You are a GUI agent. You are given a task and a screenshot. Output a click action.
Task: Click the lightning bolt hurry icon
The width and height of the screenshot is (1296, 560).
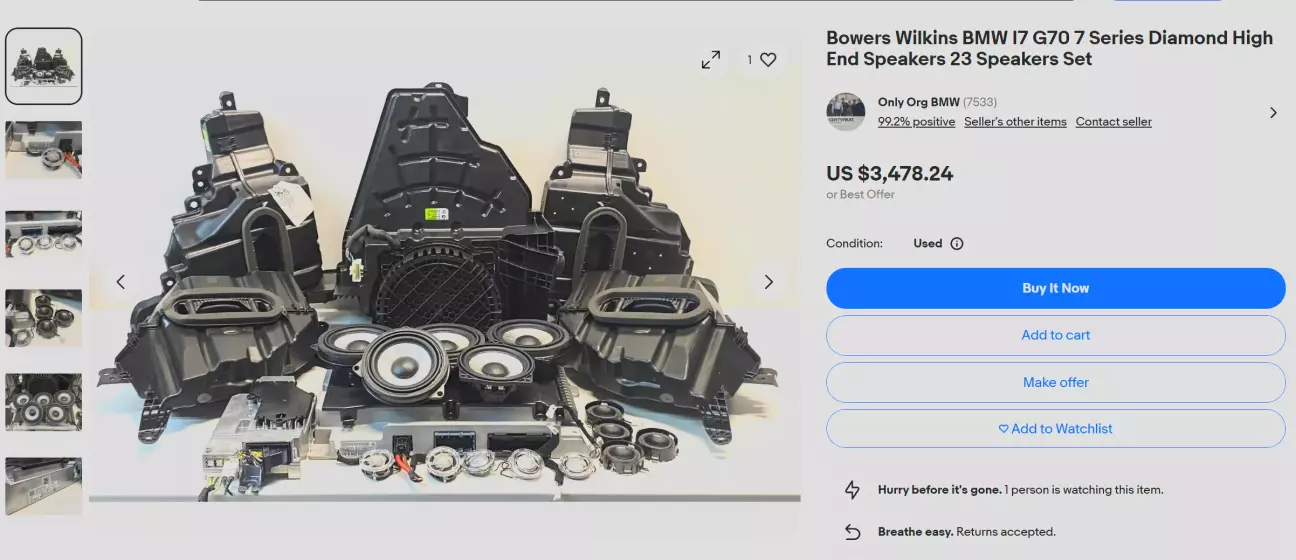[852, 490]
